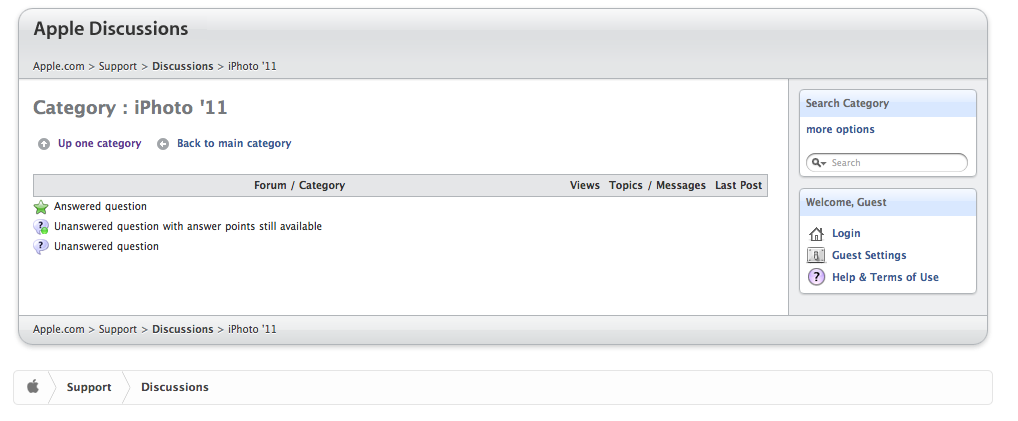Click the Apple logo in footer breadcrumb
Viewport: 1018px width, 421px height.
[x=33, y=387]
